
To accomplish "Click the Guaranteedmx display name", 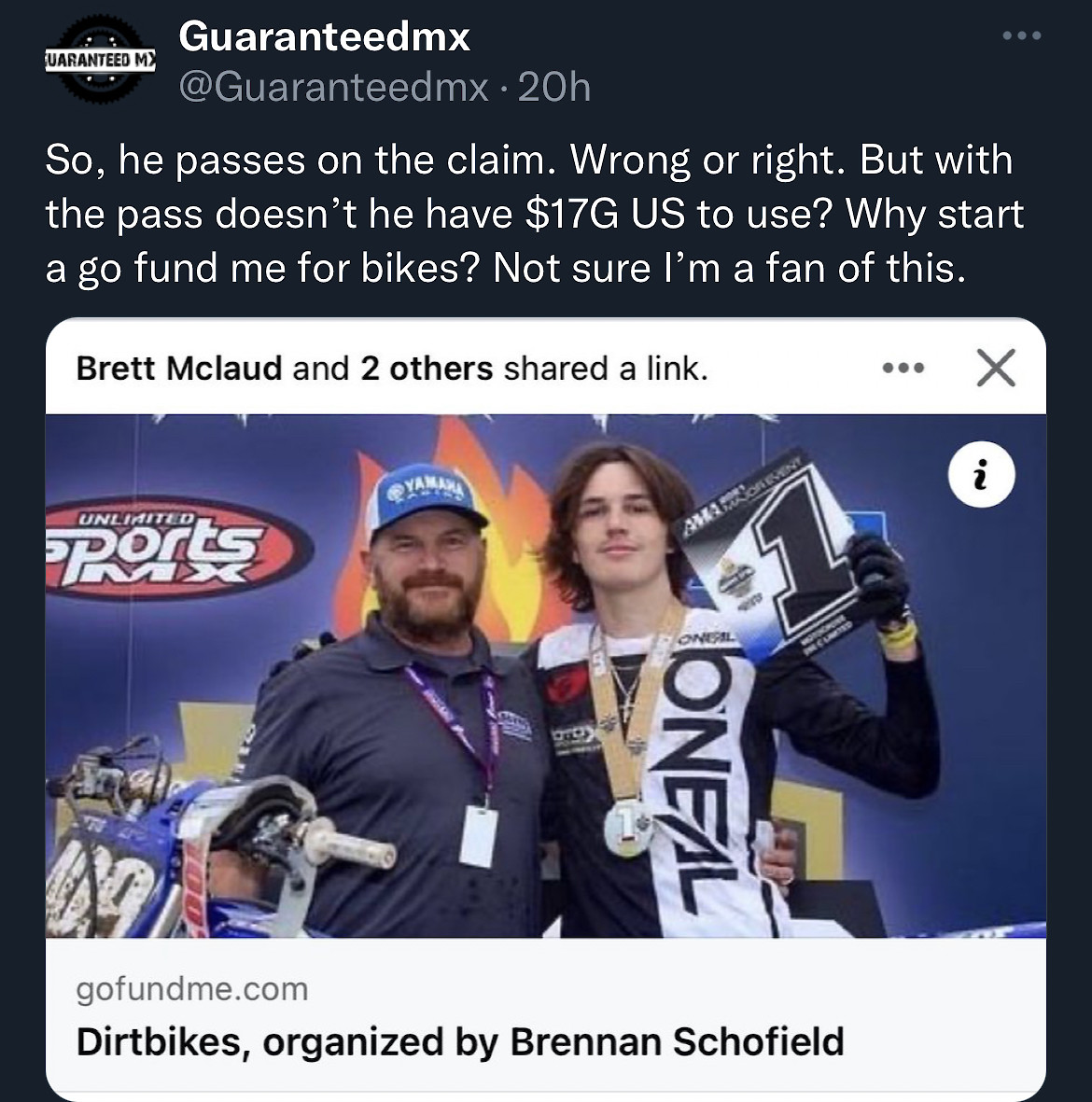I will click(x=324, y=37).
